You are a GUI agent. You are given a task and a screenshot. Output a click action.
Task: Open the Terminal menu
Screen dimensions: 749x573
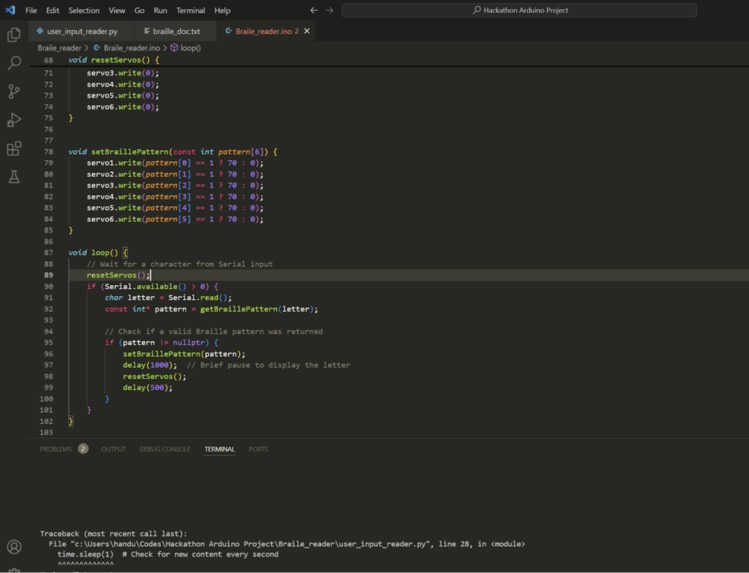190,10
